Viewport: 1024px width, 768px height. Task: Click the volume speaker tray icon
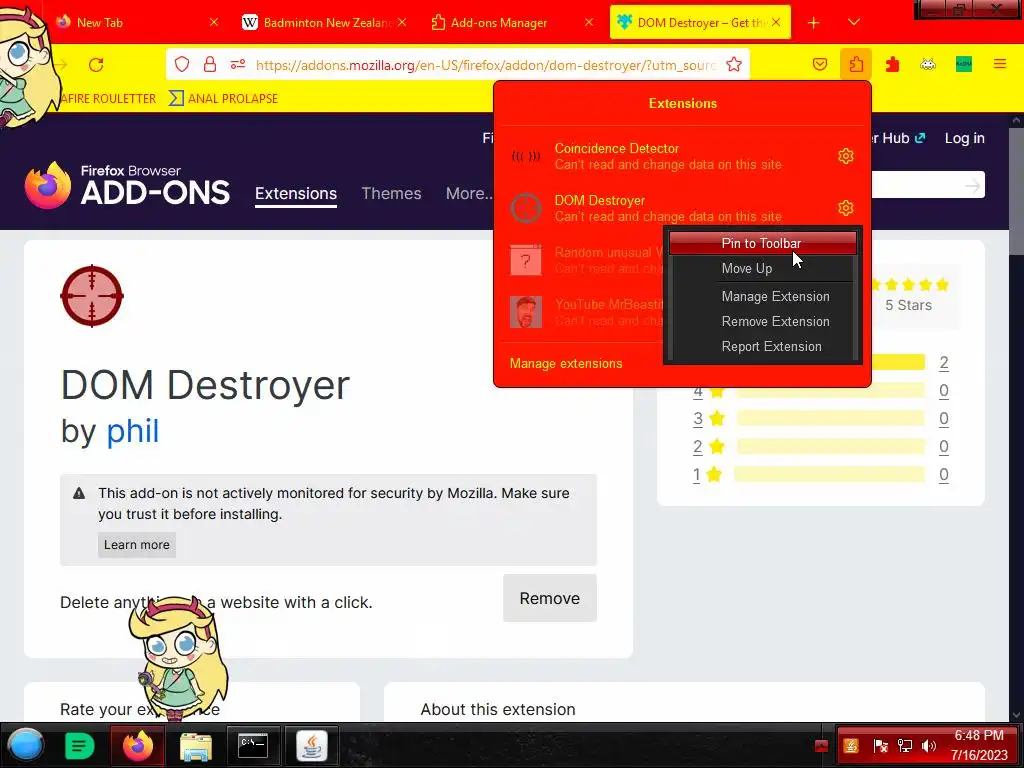click(x=929, y=746)
